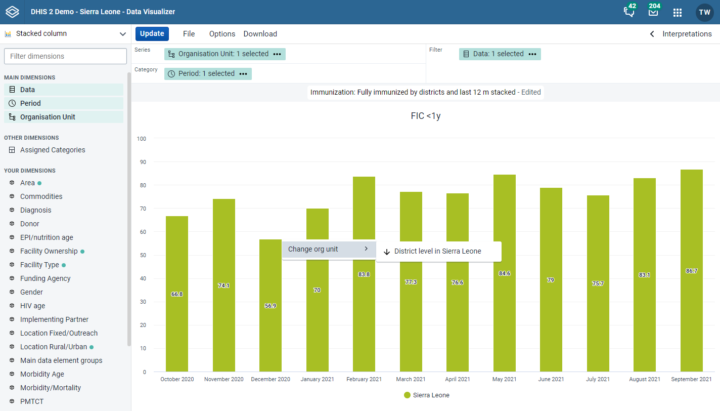Click the September 2021 column bar

[692, 271]
